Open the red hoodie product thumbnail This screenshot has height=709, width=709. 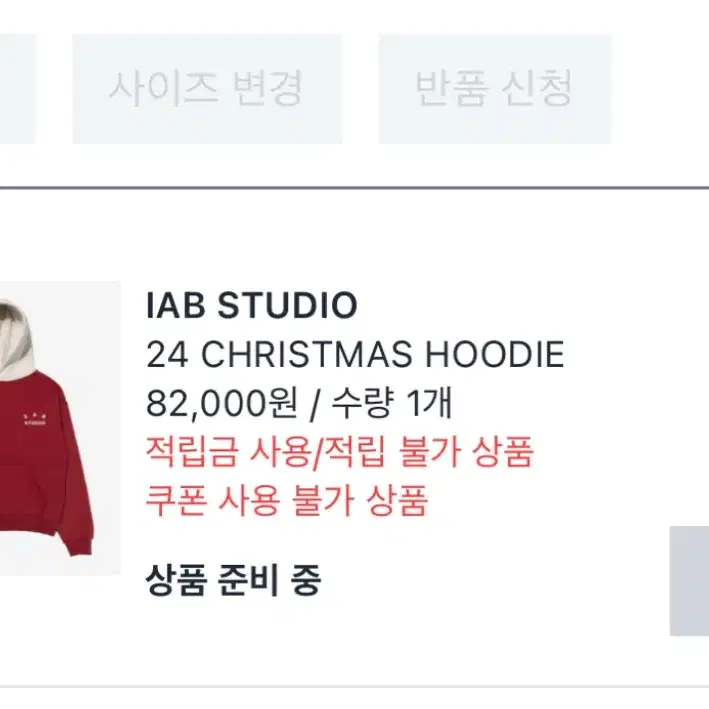pyautogui.click(x=60, y=428)
